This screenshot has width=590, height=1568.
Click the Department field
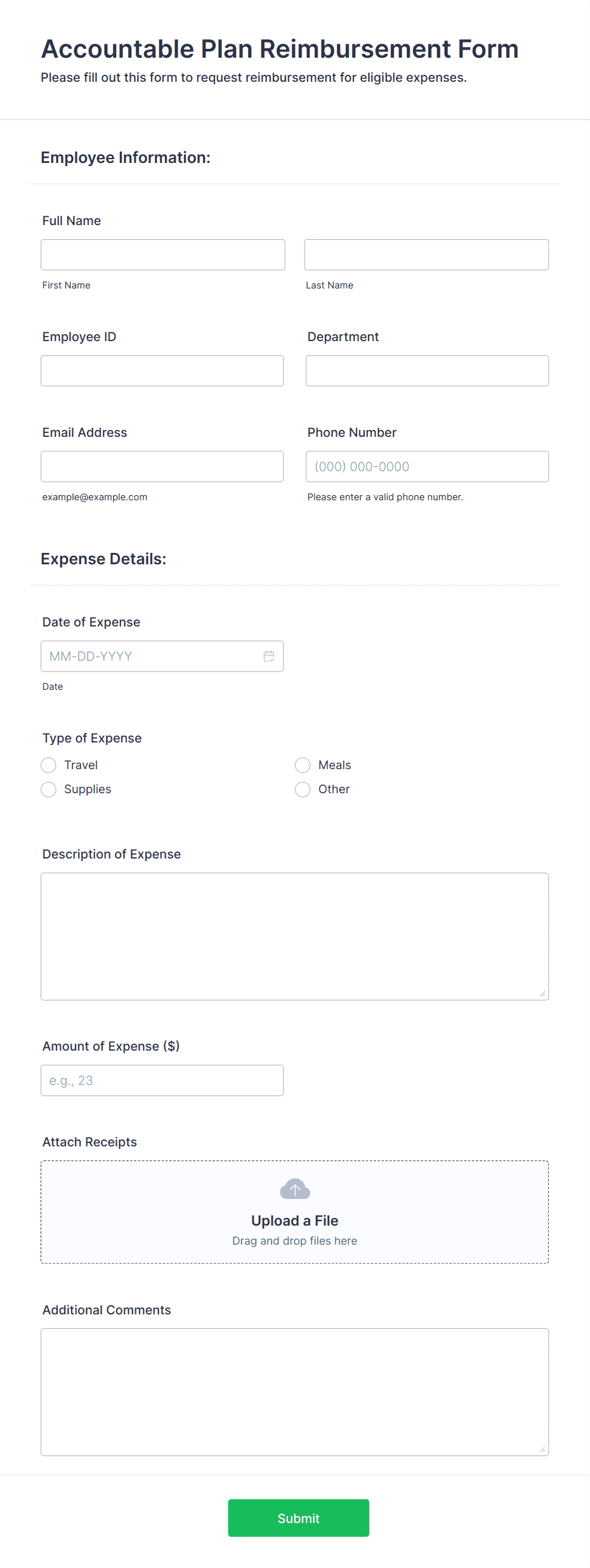tap(426, 370)
